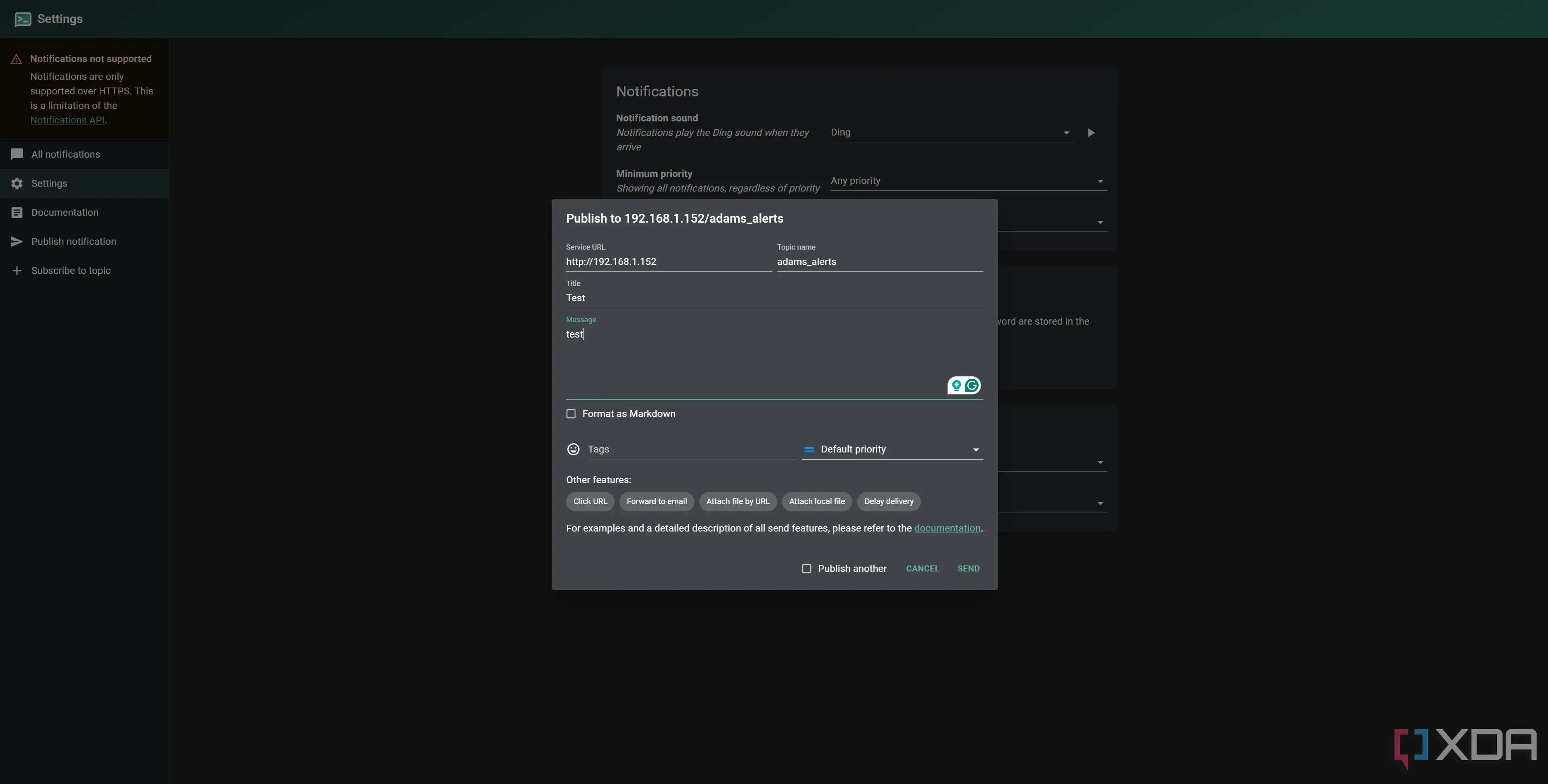
Task: Click the blue priority equals icon
Action: (x=809, y=449)
